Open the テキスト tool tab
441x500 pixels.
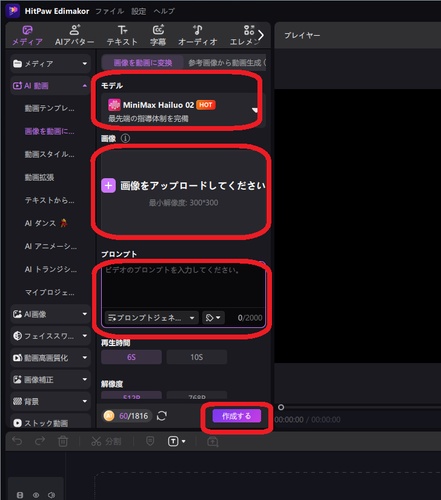point(122,36)
